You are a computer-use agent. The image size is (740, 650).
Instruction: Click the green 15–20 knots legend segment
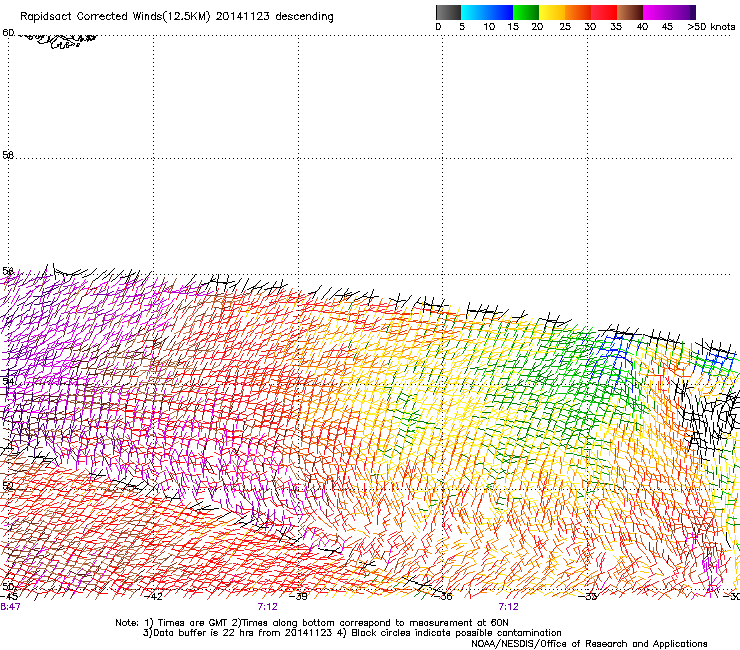pos(526,12)
